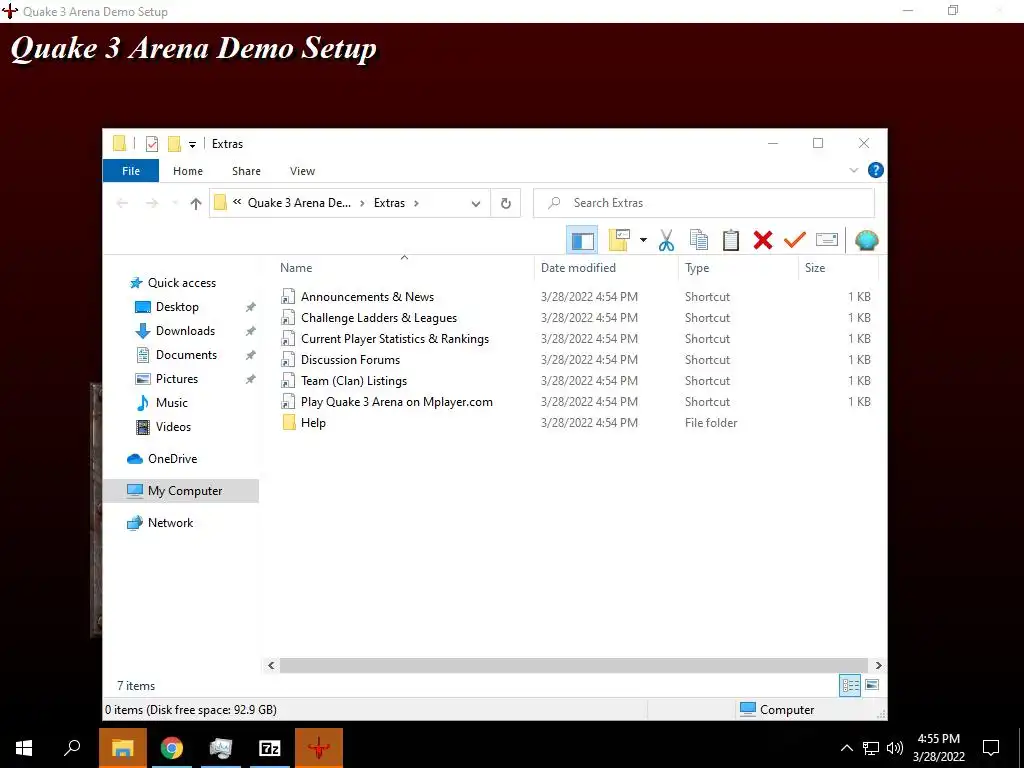Open taskbar Search magnifier
Viewport: 1024px width, 768px height.
72,748
